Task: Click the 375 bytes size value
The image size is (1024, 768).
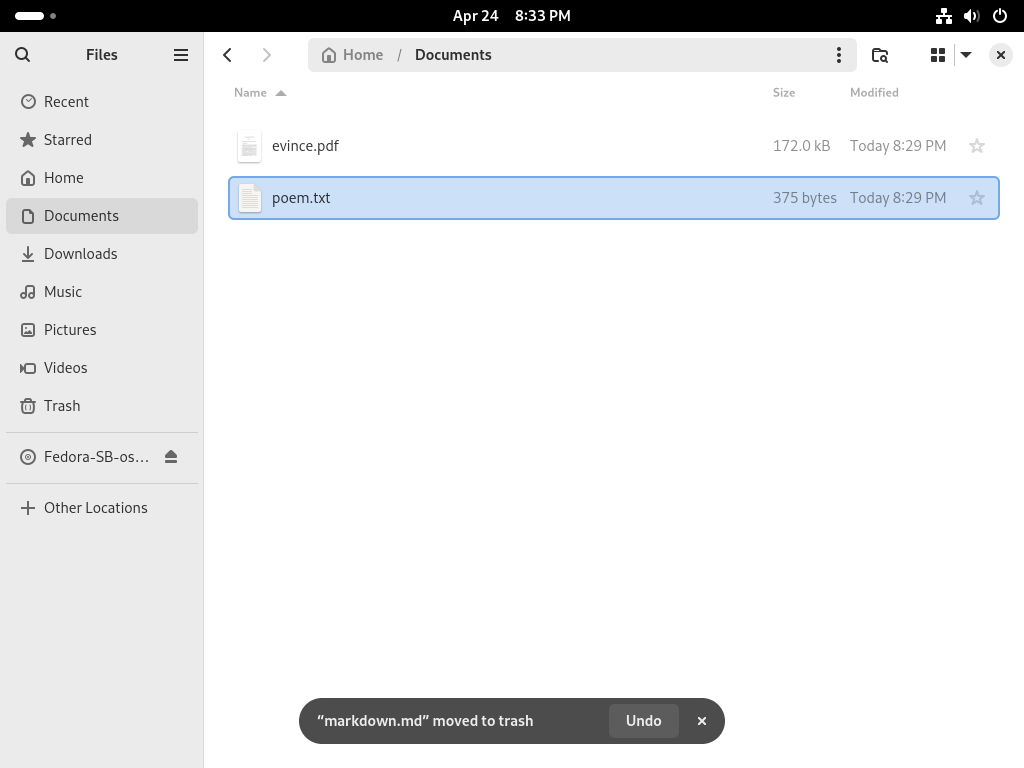Action: [x=805, y=198]
